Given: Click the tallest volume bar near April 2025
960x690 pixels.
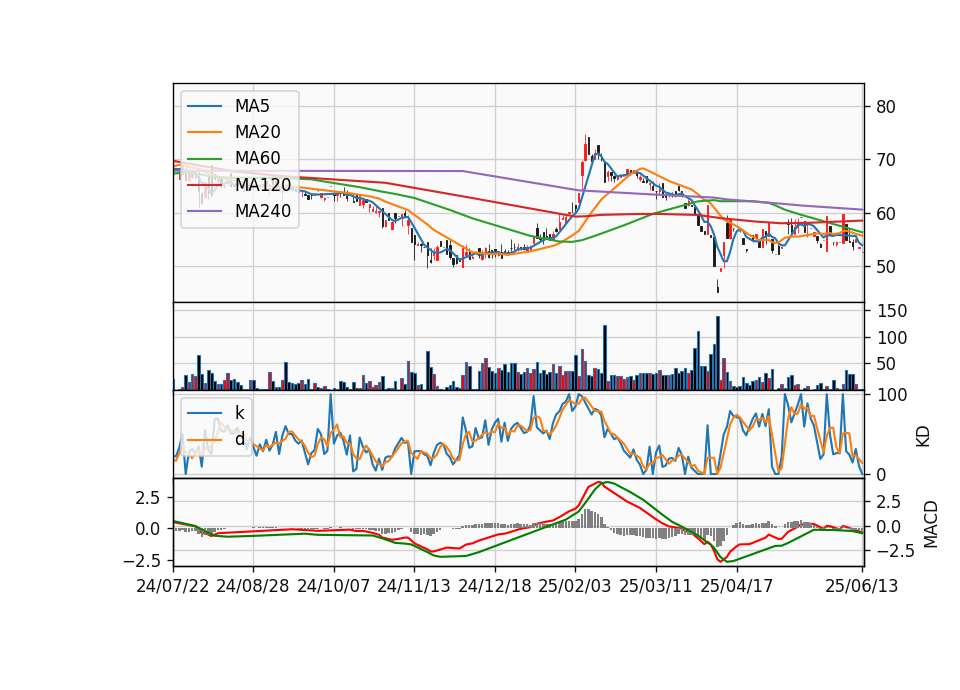Looking at the screenshot, I should pos(718,353).
